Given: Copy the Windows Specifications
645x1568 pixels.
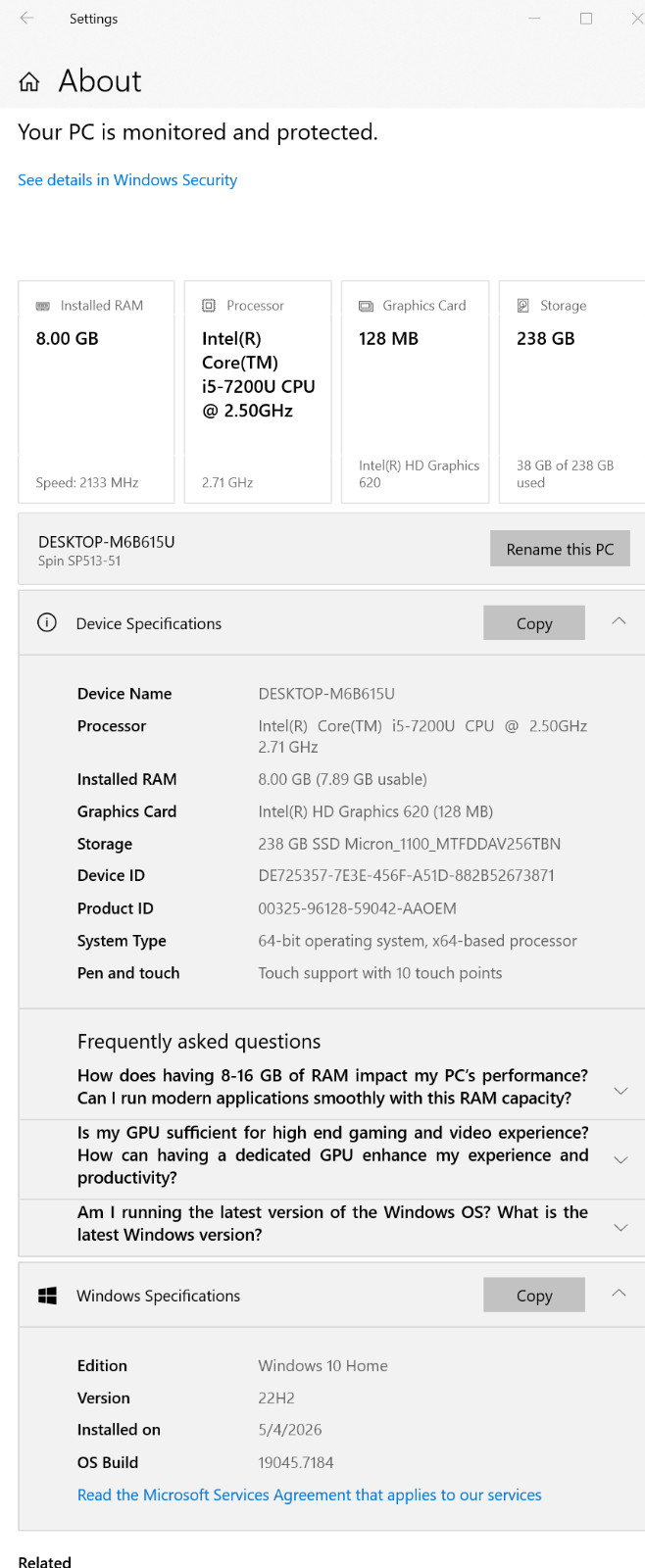Looking at the screenshot, I should [x=534, y=1296].
